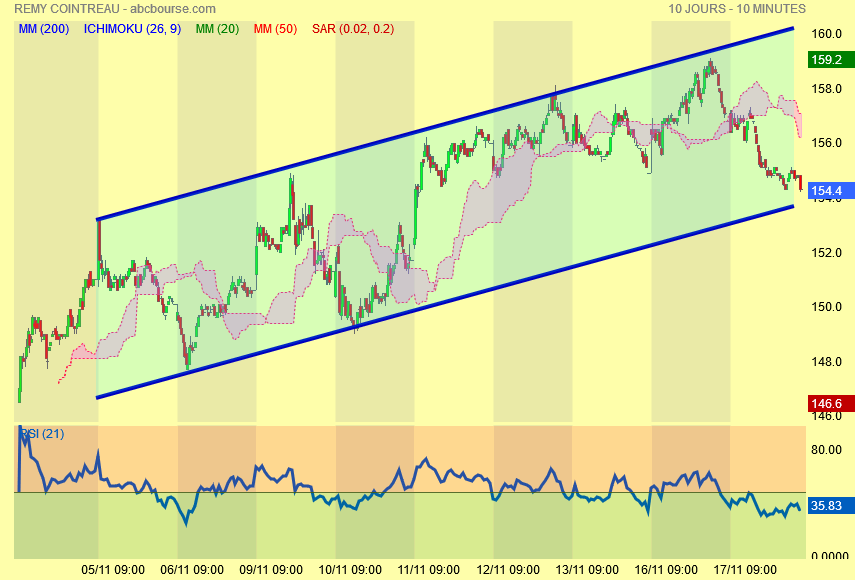Click the red 146.6 price tag
Screen dimensions: 855x580
pyautogui.click(x=831, y=403)
